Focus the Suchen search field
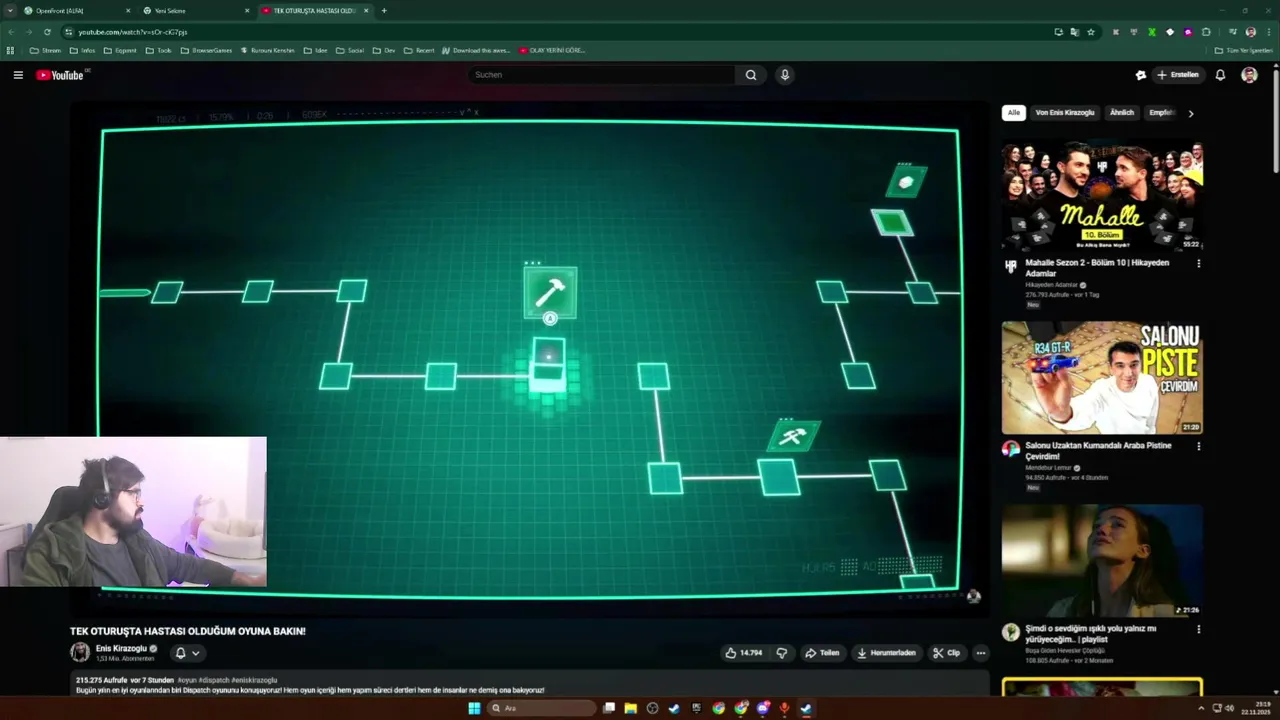1280x720 pixels. 603,75
